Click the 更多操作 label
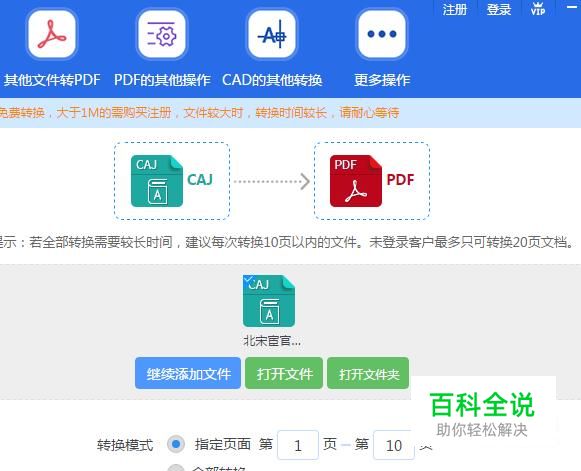Viewport: 581px width, 471px height. [x=382, y=80]
